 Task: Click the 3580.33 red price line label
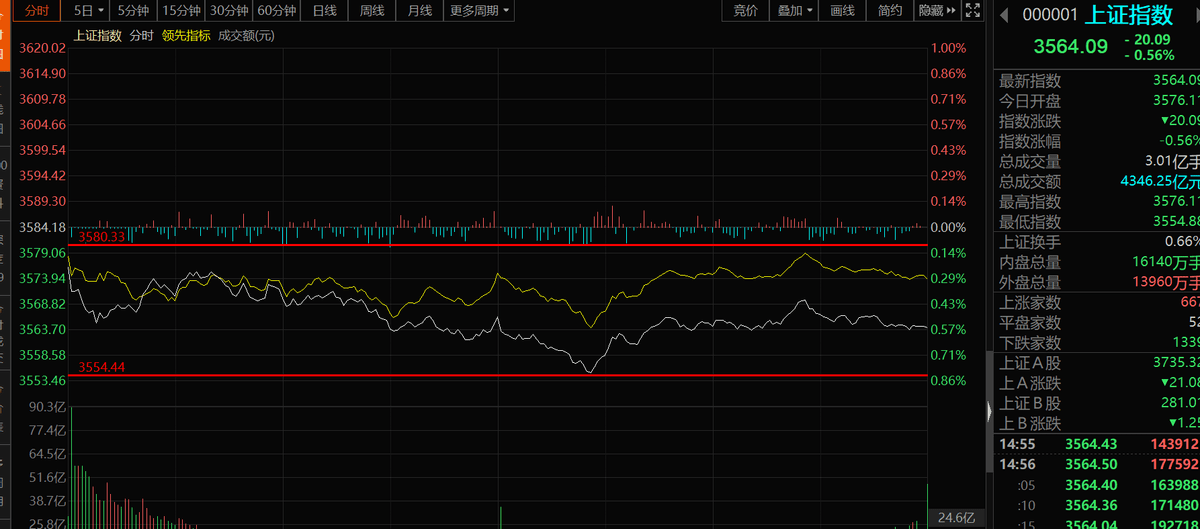pos(104,237)
